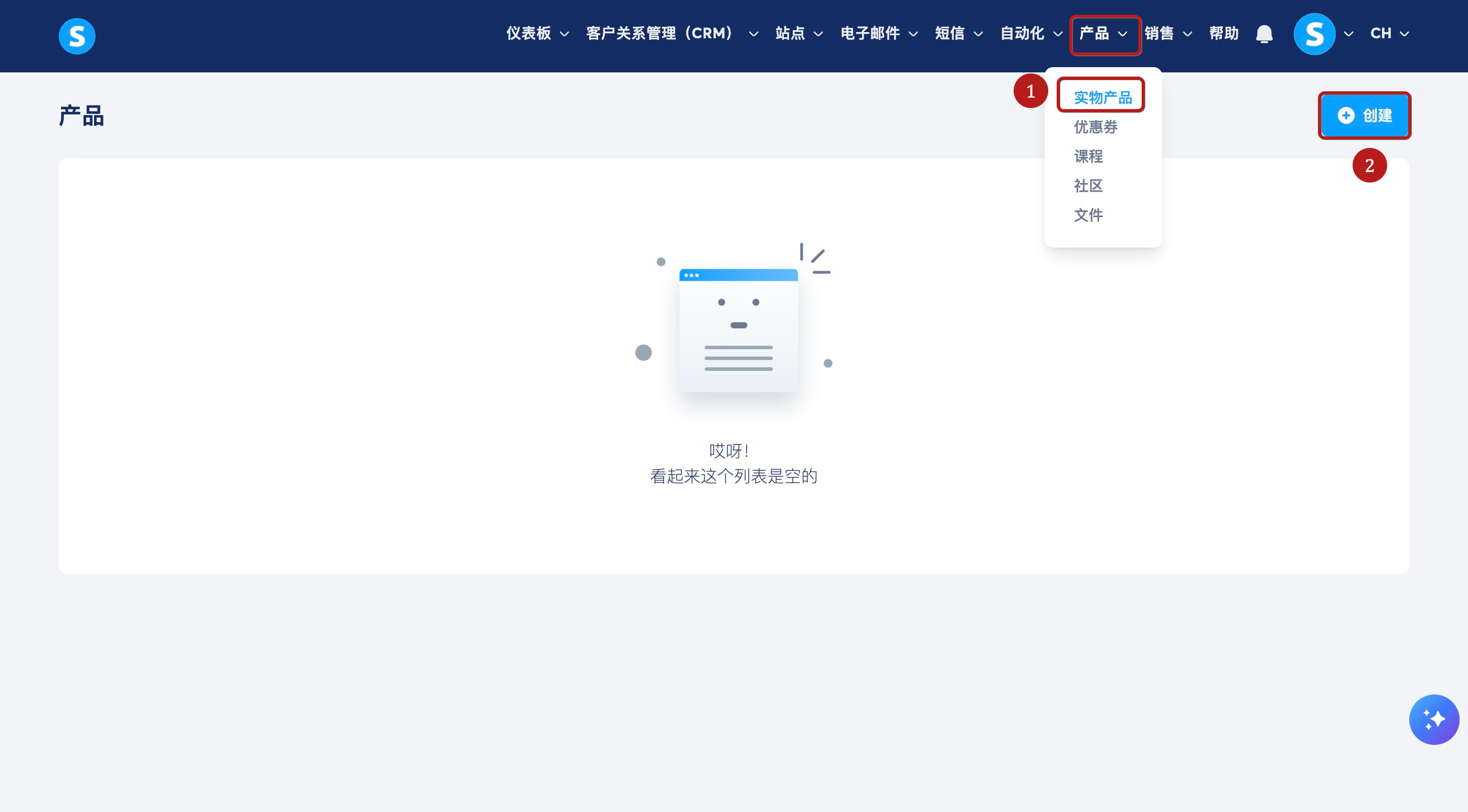Image resolution: width=1468 pixels, height=812 pixels.
Task: Open the notifications bell icon
Action: 1264,34
